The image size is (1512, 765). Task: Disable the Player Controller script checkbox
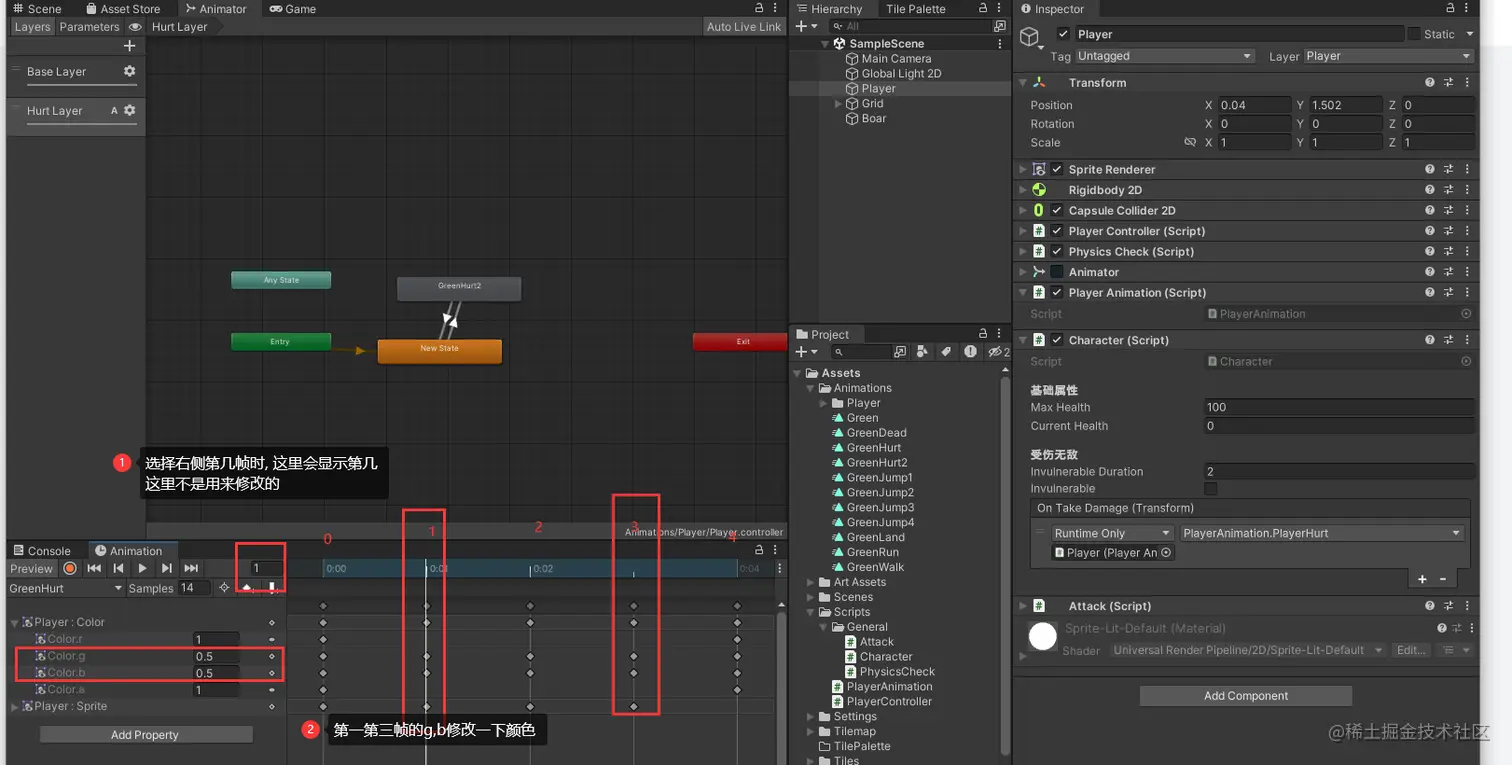tap(1057, 231)
